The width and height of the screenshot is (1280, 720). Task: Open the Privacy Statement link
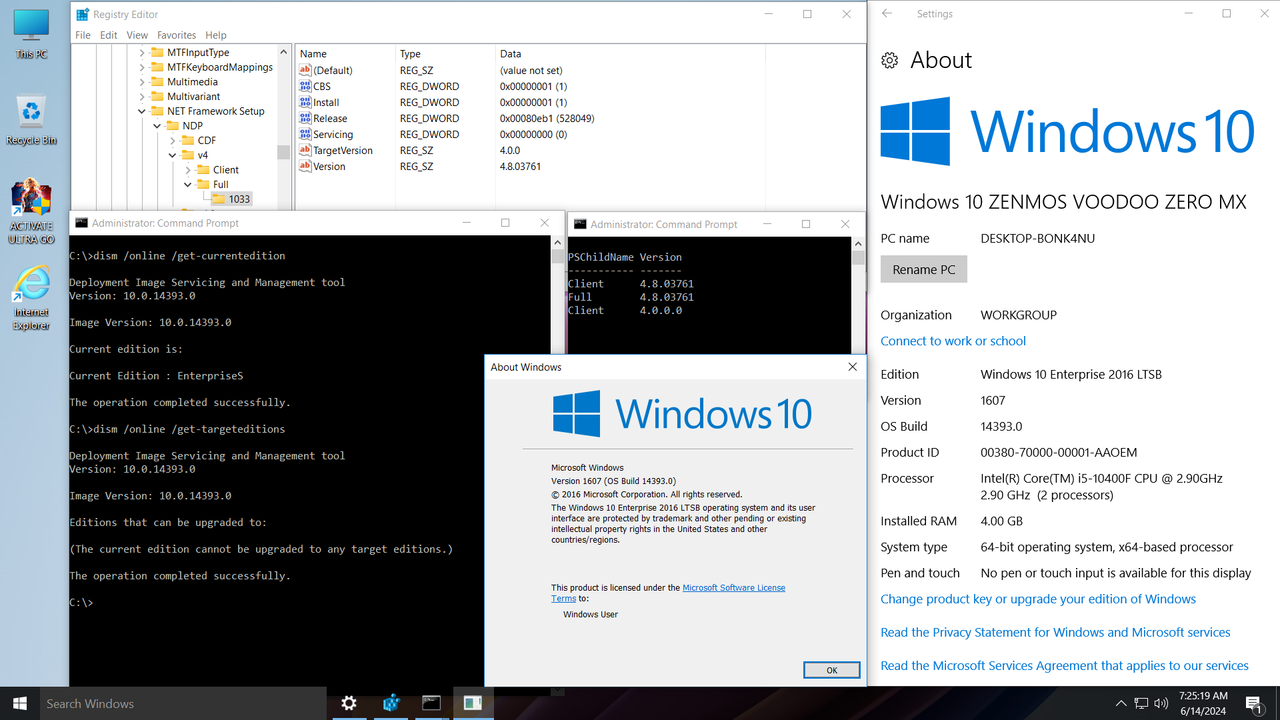pyautogui.click(x=1055, y=632)
